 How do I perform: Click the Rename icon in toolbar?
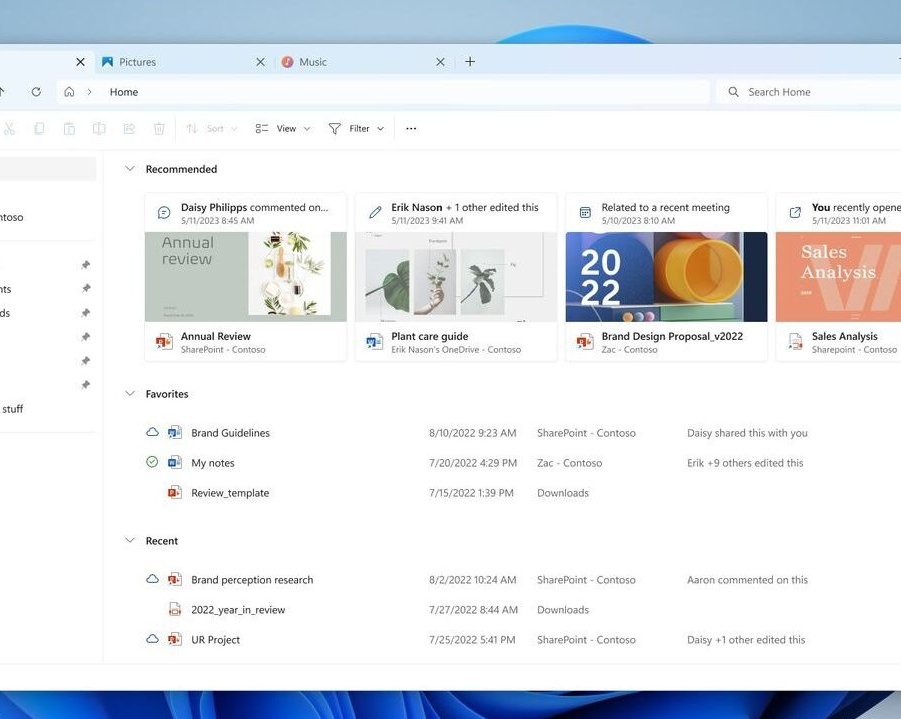pyautogui.click(x=99, y=129)
